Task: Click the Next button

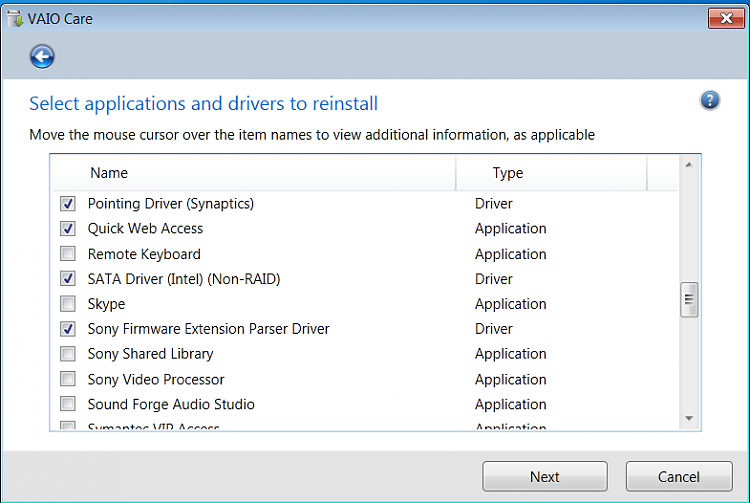Action: [x=545, y=476]
